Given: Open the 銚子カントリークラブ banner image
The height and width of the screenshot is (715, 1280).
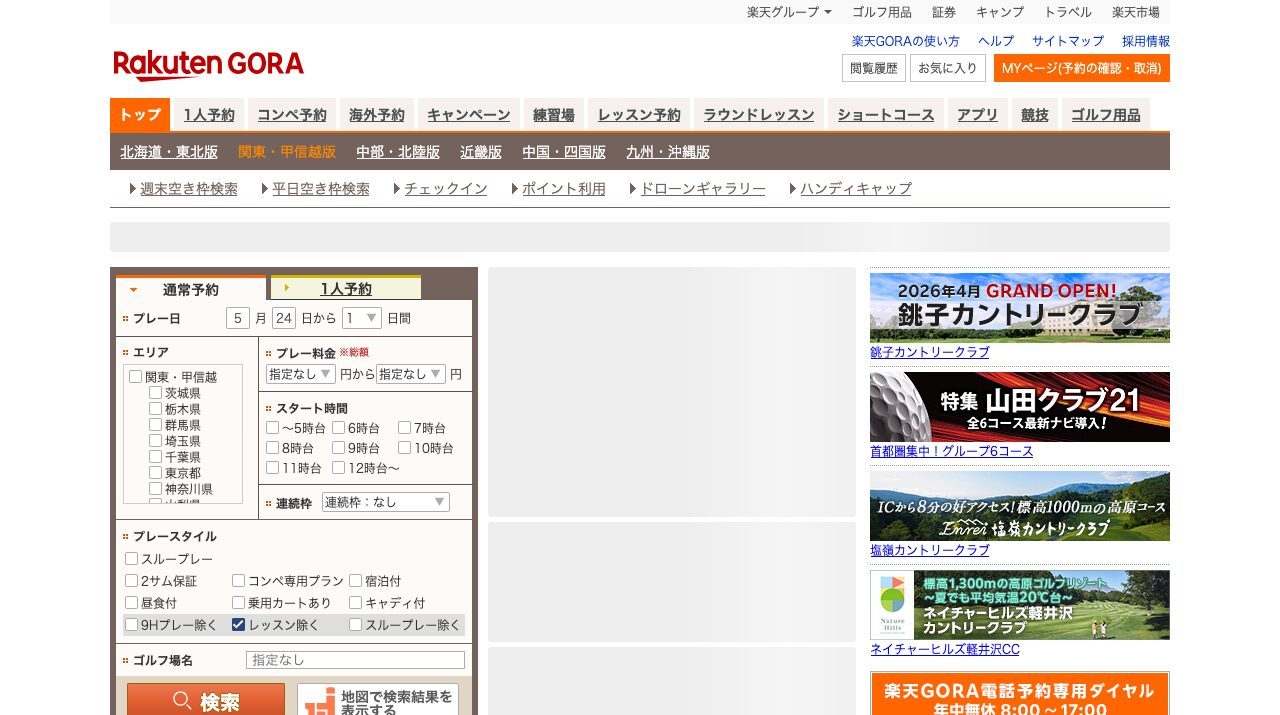Looking at the screenshot, I should point(1020,308).
